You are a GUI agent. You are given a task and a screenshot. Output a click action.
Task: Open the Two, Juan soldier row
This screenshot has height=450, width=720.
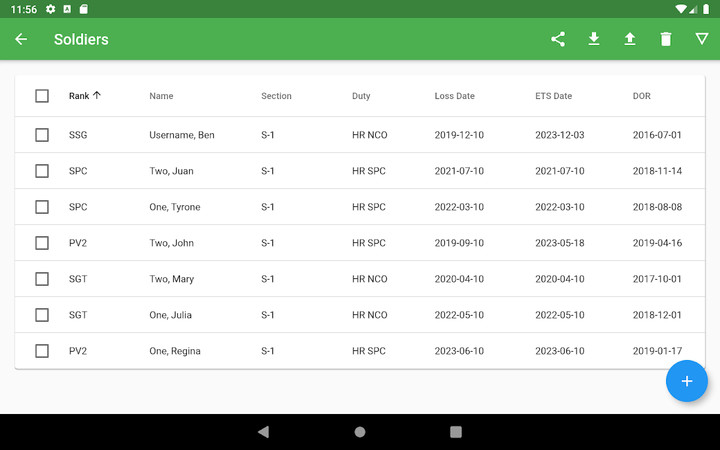tap(171, 171)
